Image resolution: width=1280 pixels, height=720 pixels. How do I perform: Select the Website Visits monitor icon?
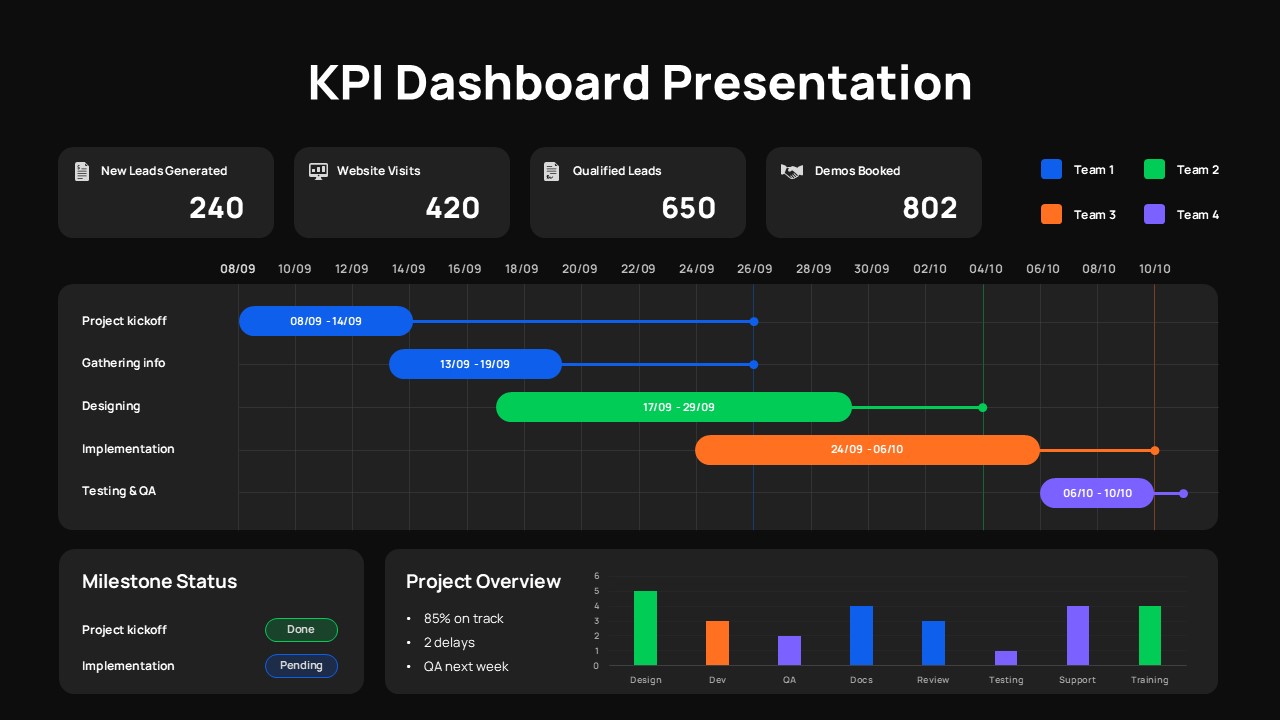(318, 171)
